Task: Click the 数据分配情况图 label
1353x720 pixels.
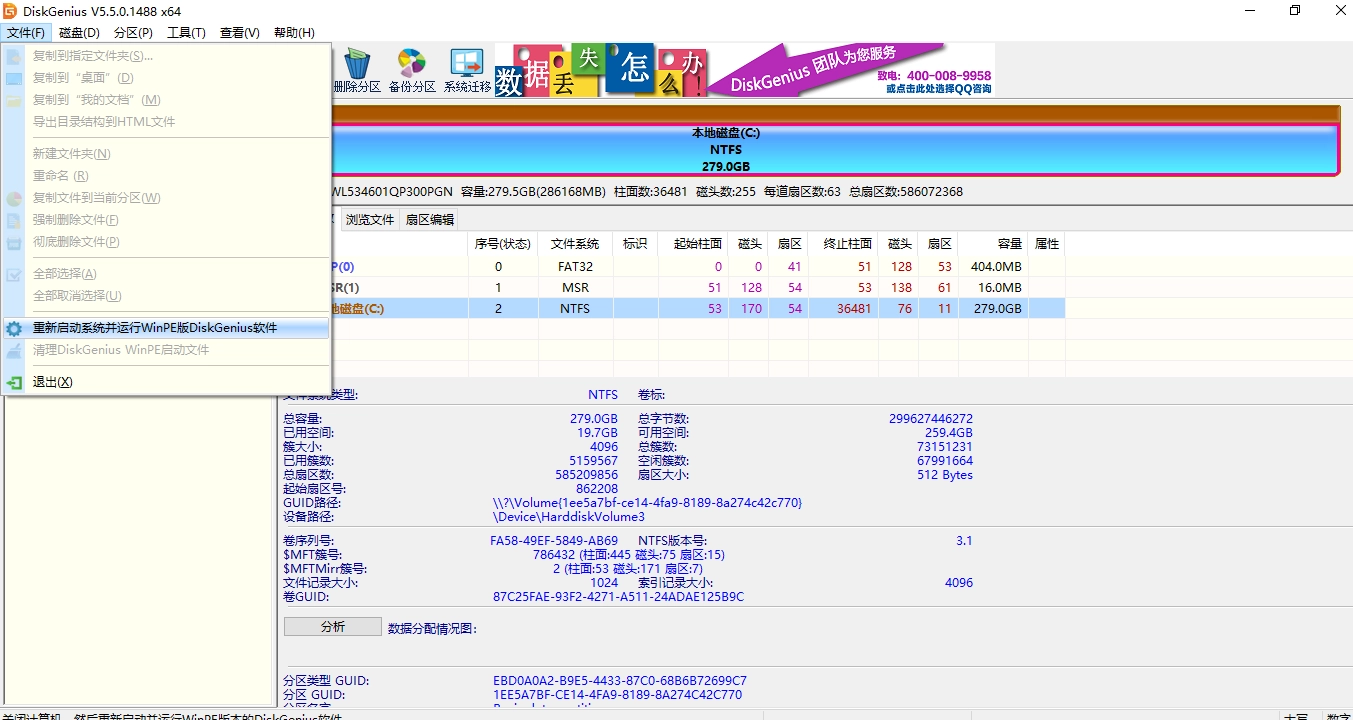Action: point(433,628)
